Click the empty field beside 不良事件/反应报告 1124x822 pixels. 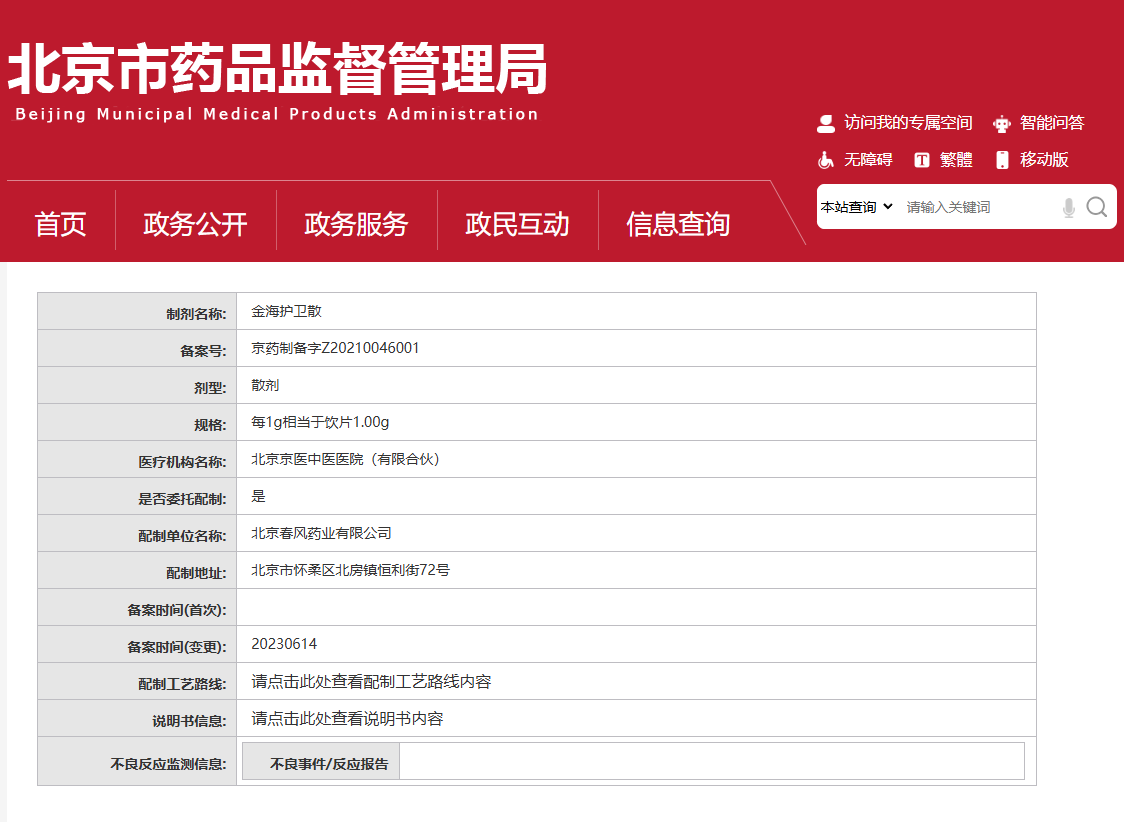pos(711,761)
